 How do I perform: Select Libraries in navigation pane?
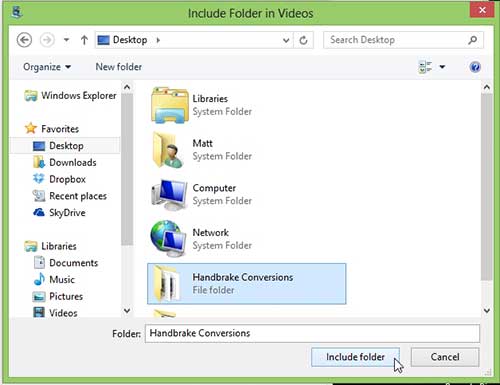click(59, 246)
